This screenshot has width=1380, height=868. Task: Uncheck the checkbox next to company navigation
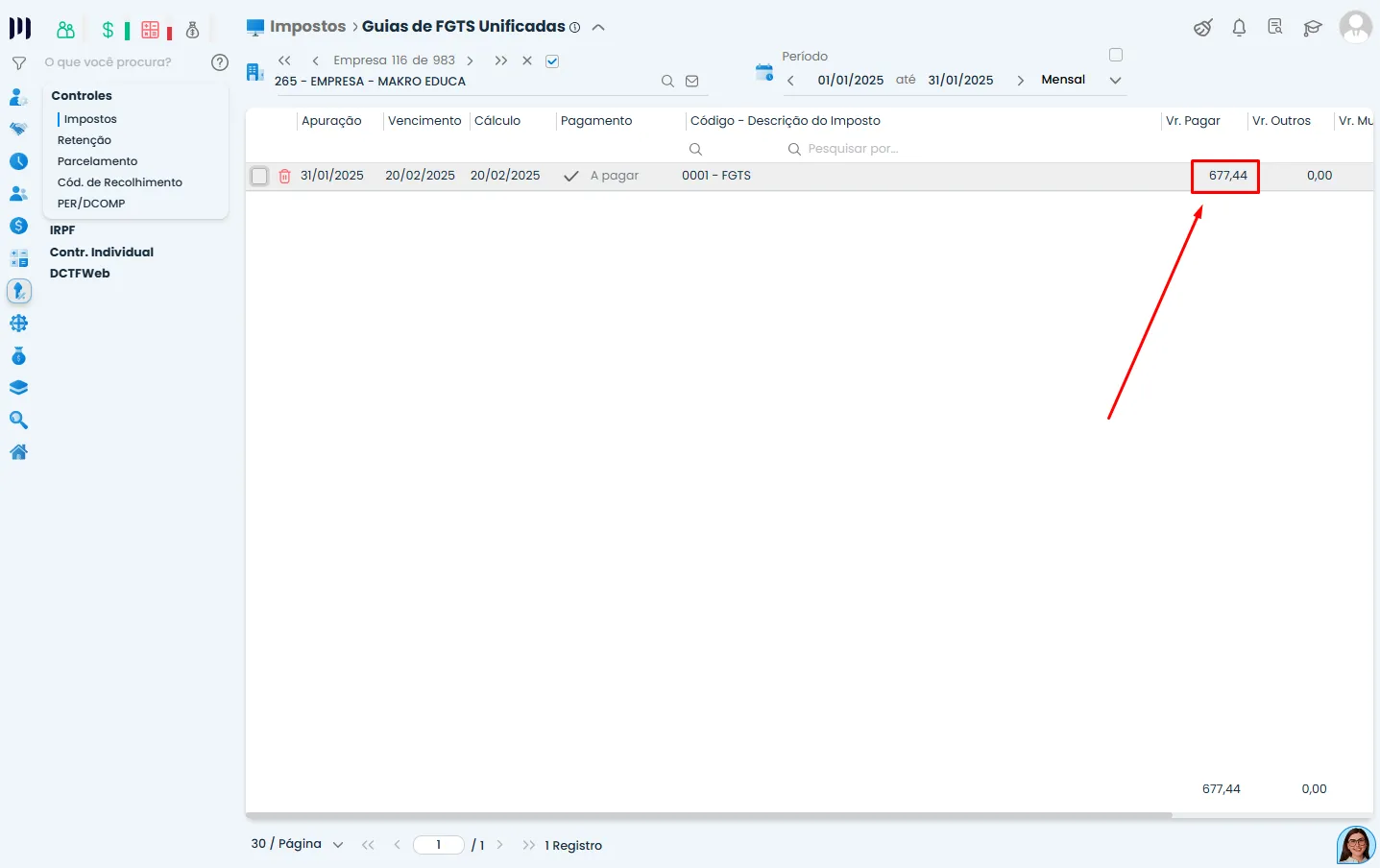point(552,61)
